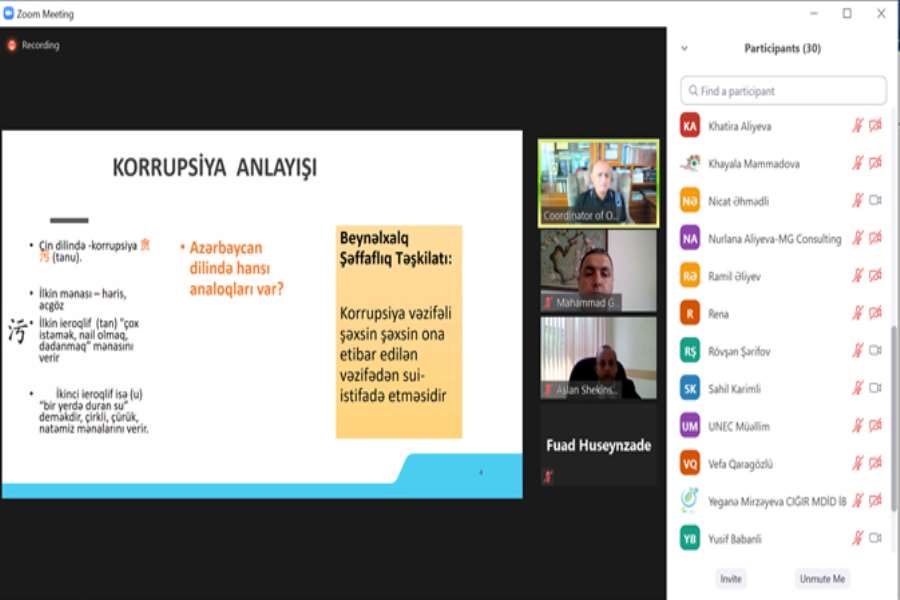The width and height of the screenshot is (900, 600).
Task: Select Mahammad's video thumbnail
Action: point(598,271)
